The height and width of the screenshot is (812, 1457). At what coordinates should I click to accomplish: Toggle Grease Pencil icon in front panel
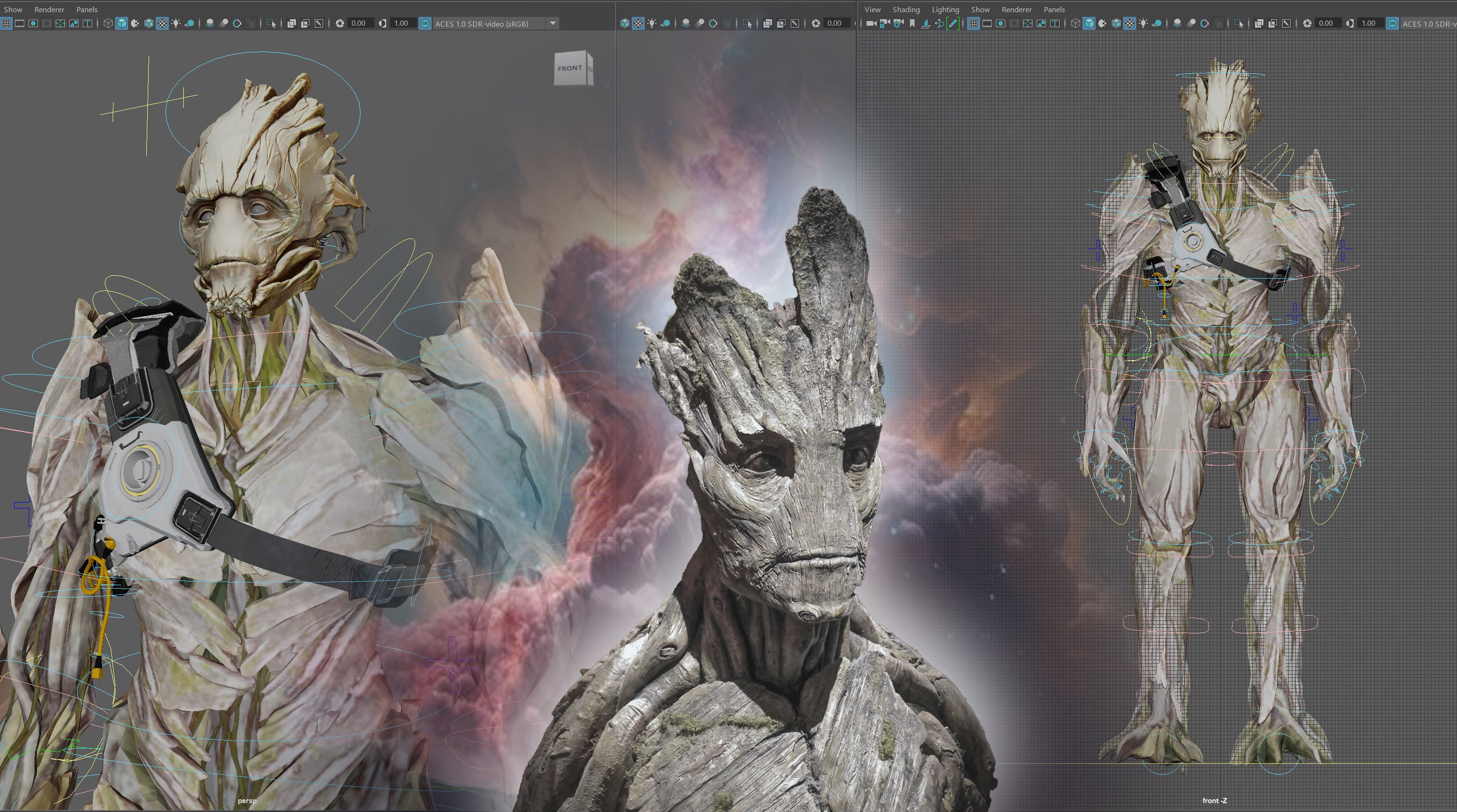953,23
